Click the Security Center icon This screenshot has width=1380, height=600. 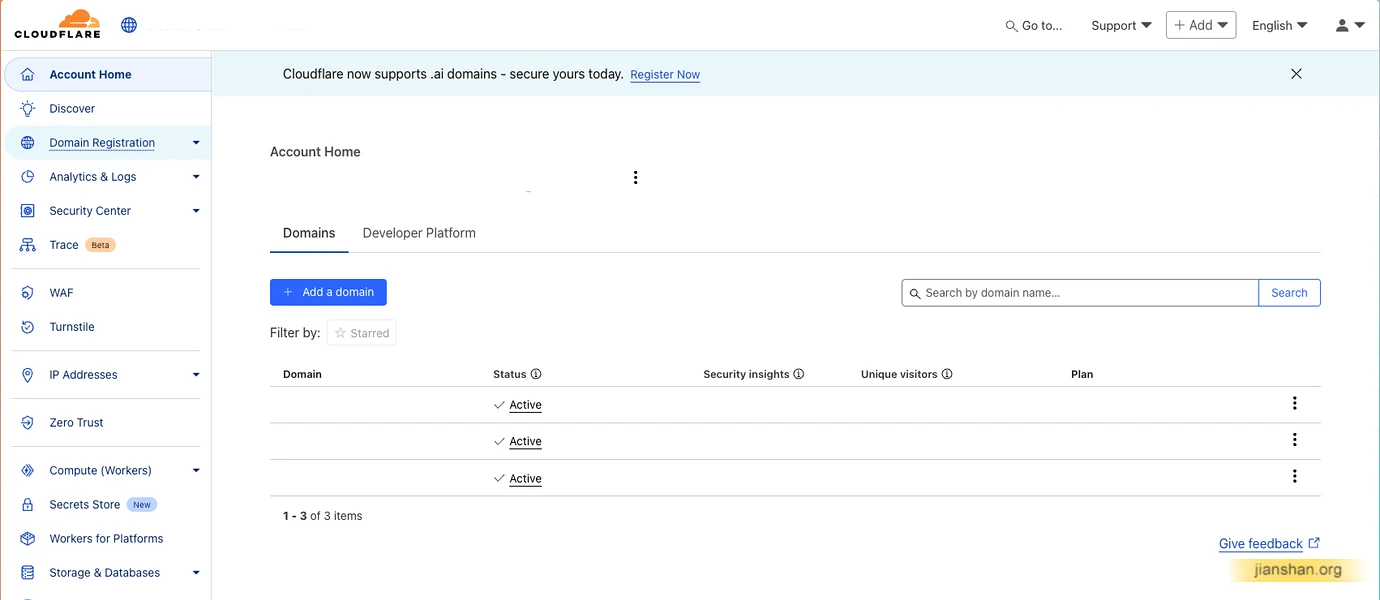(x=28, y=211)
